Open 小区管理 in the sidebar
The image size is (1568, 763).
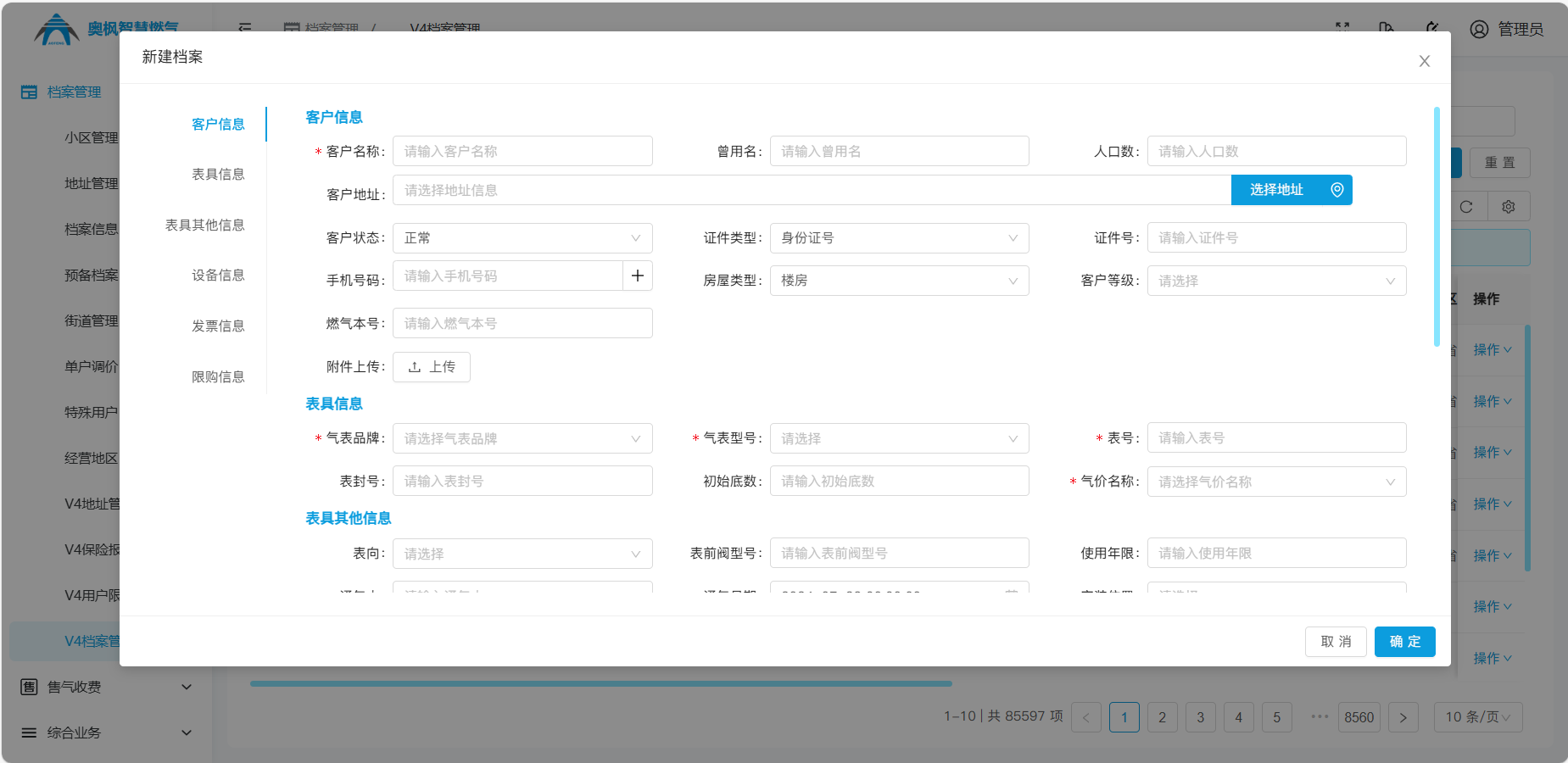(x=91, y=137)
